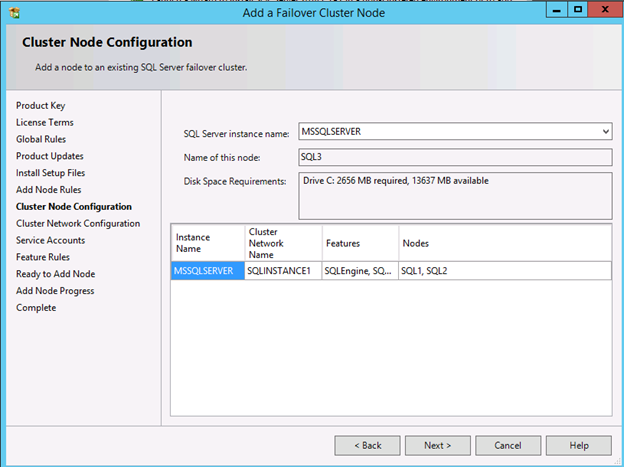The image size is (624, 467).
Task: Click the Back button
Action: click(x=367, y=445)
